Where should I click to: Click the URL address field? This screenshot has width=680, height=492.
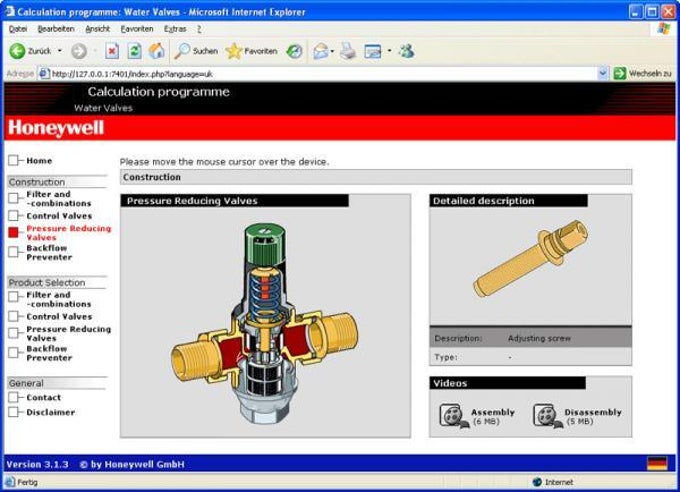pos(323,74)
